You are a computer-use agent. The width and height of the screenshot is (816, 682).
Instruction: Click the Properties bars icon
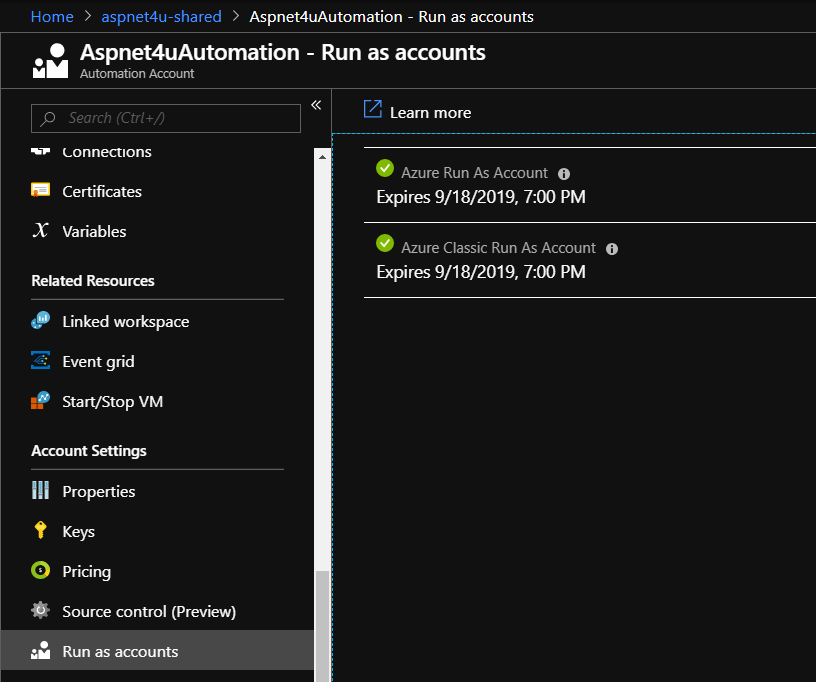(41, 491)
